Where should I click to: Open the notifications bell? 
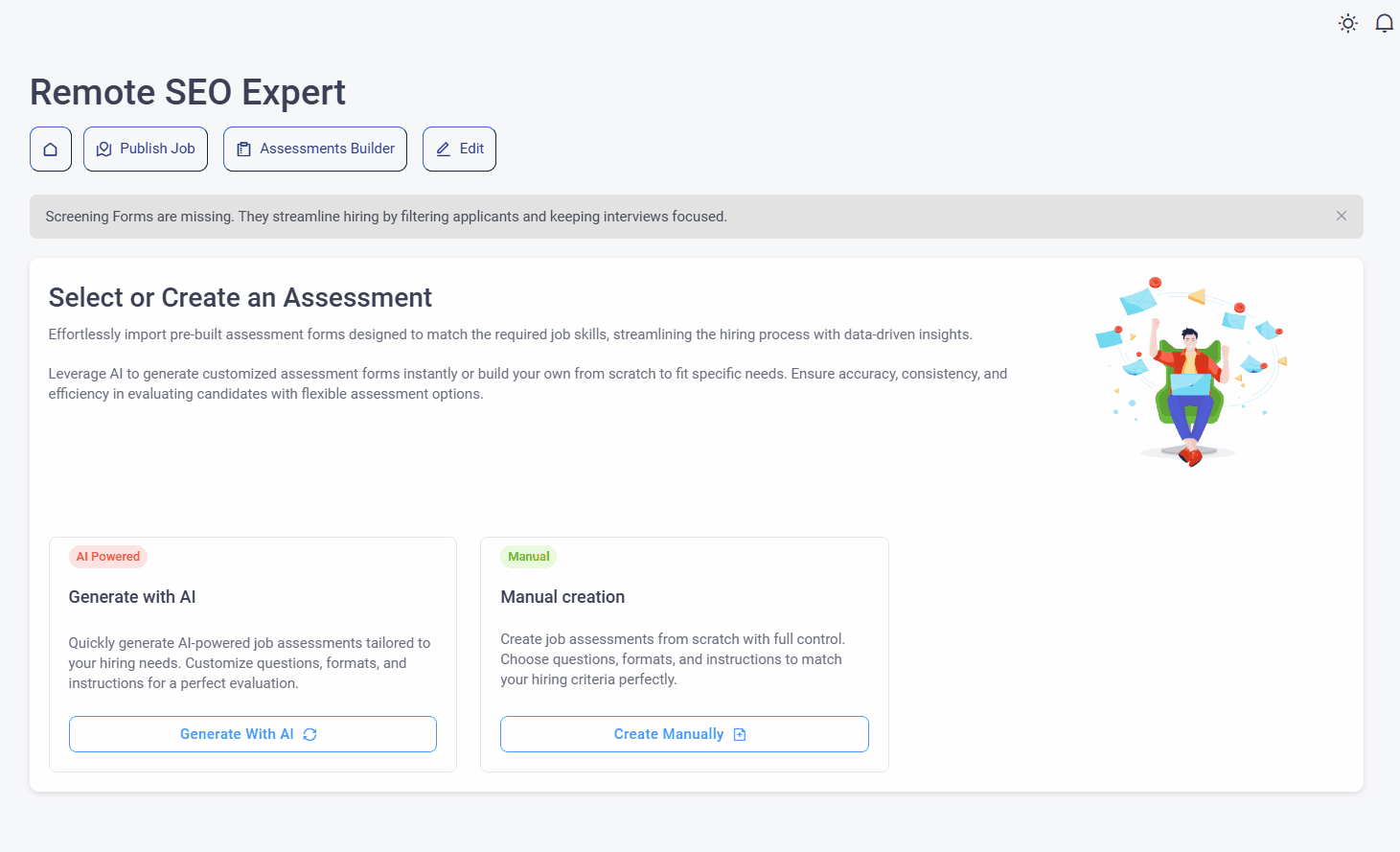point(1384,23)
